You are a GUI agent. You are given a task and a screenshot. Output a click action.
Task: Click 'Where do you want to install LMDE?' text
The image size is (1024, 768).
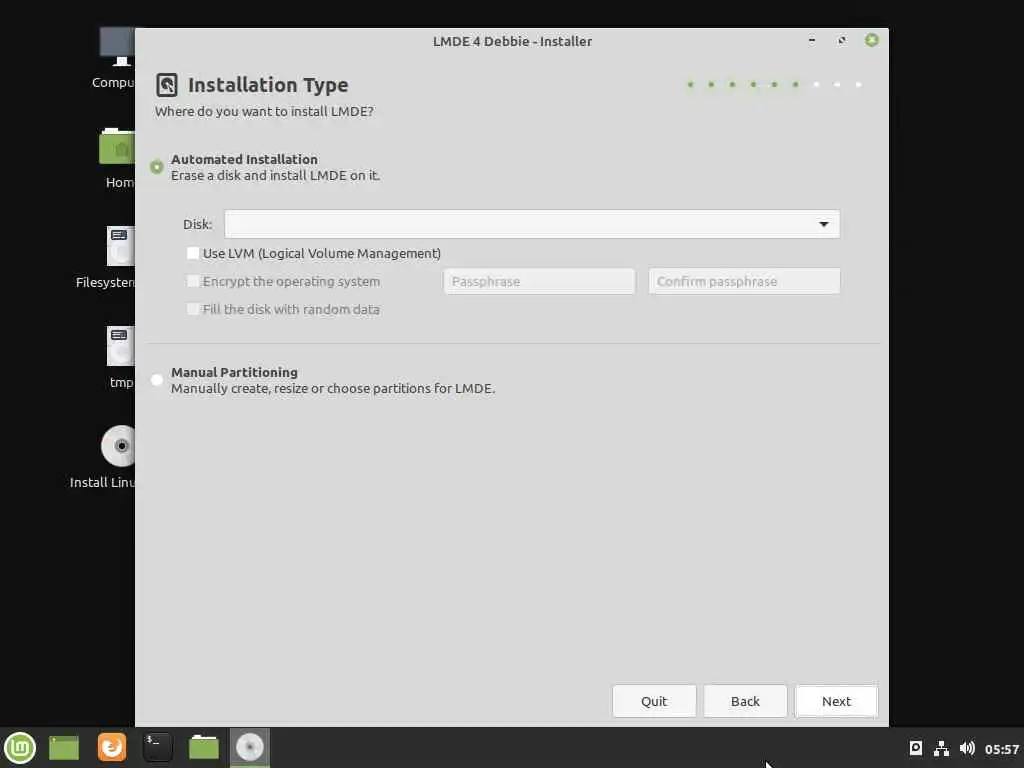click(x=264, y=112)
